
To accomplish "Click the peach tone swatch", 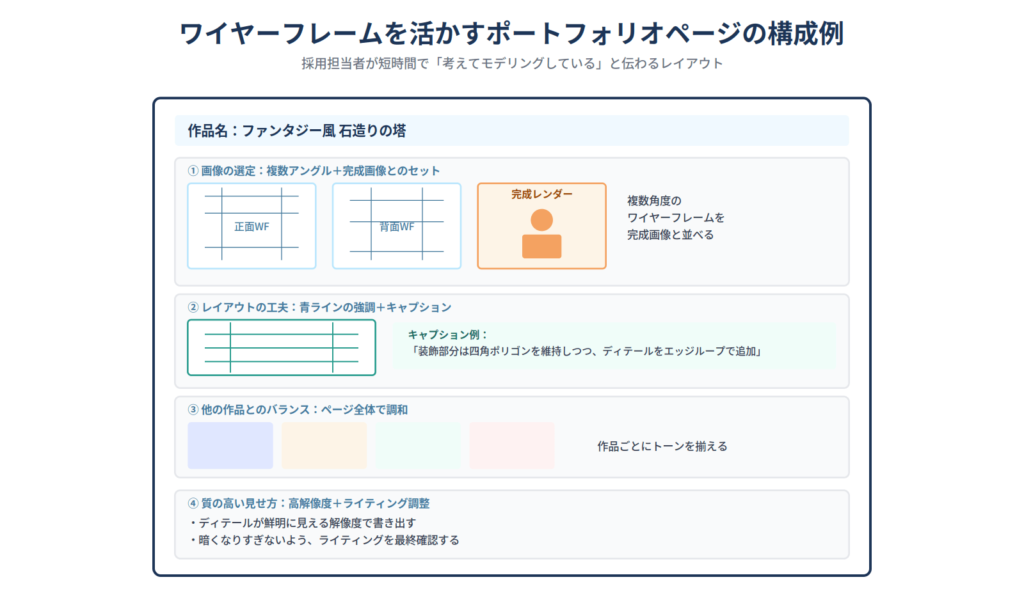I will [324, 445].
